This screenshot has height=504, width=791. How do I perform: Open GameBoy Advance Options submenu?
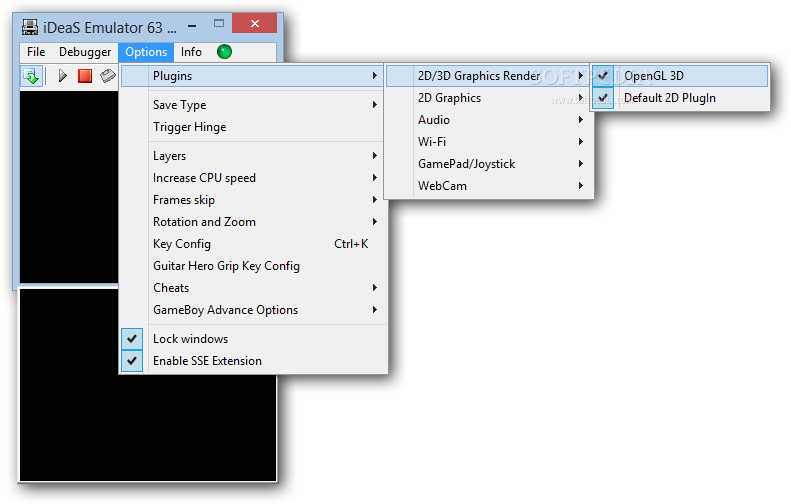tap(252, 310)
